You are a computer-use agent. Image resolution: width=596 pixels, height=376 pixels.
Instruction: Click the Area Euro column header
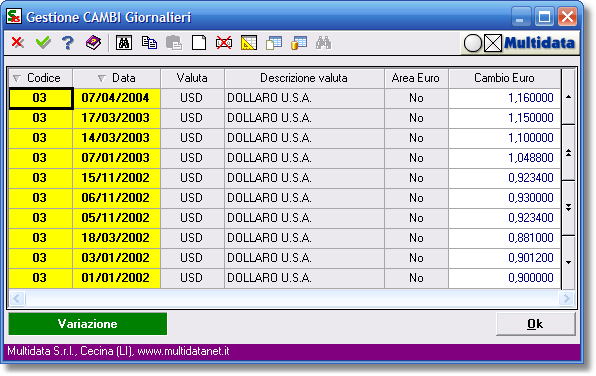click(416, 78)
